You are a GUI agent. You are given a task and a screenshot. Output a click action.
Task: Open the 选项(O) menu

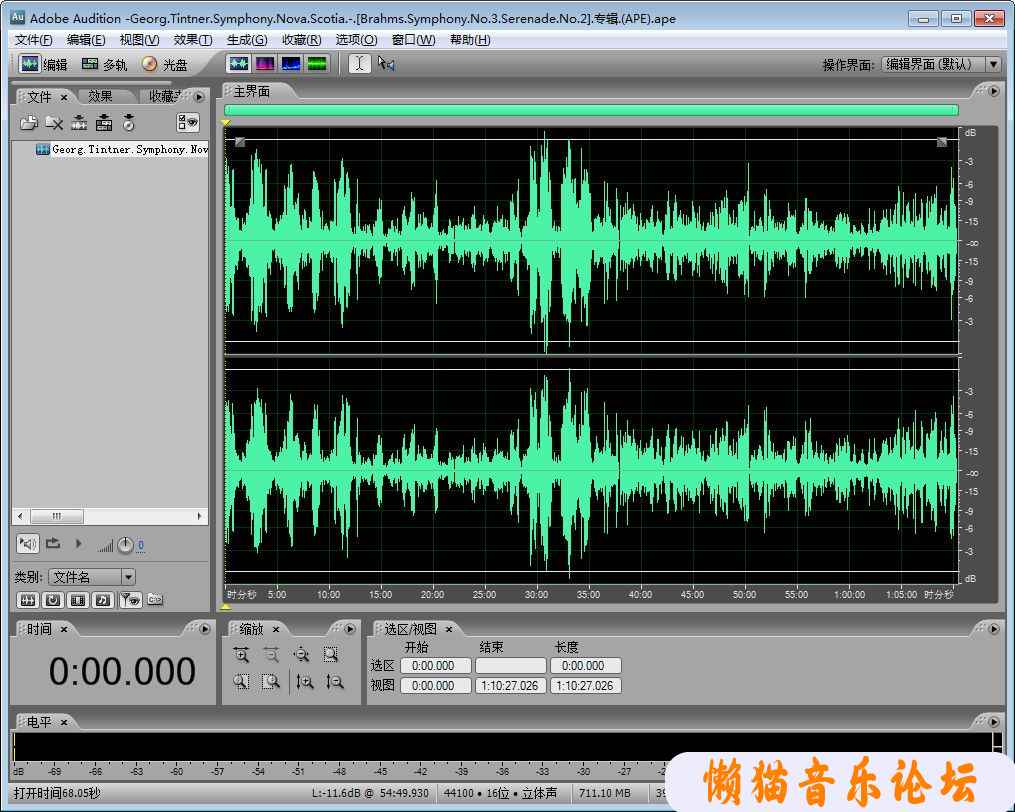coord(356,40)
